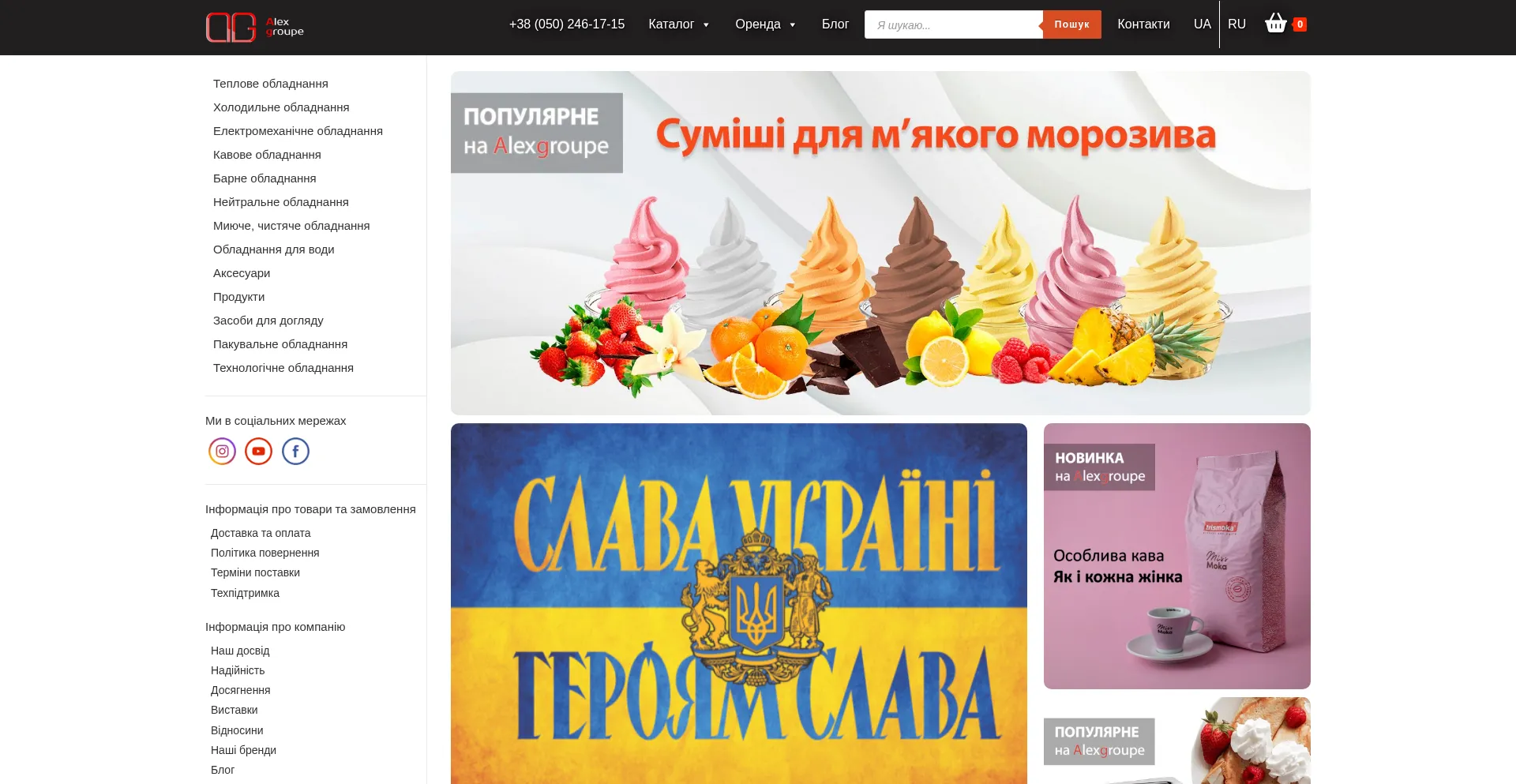
Task: Switch site language to RU
Action: (x=1236, y=24)
